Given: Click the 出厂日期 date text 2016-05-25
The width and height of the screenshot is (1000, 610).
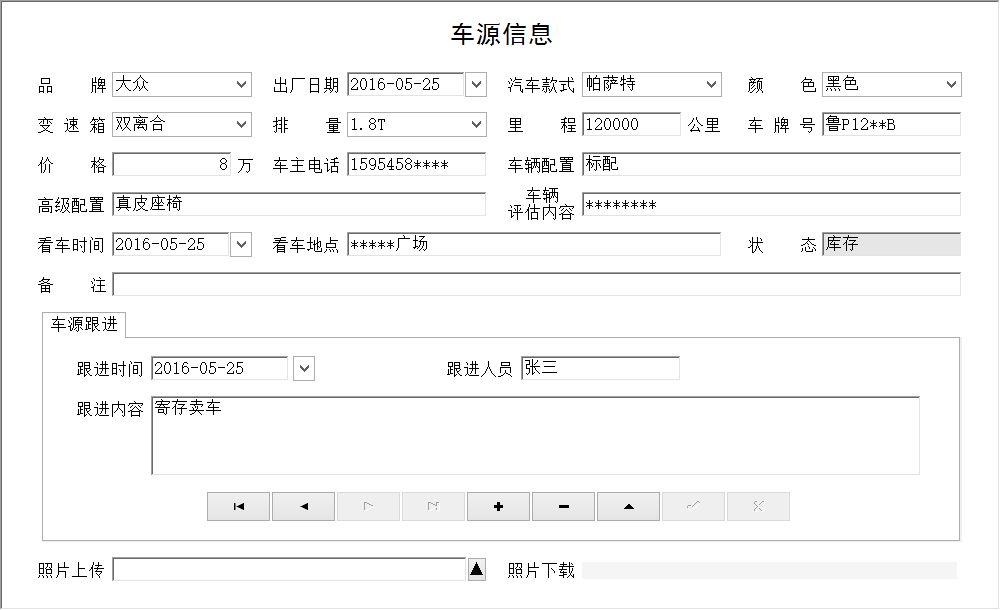Looking at the screenshot, I should tap(405, 84).
